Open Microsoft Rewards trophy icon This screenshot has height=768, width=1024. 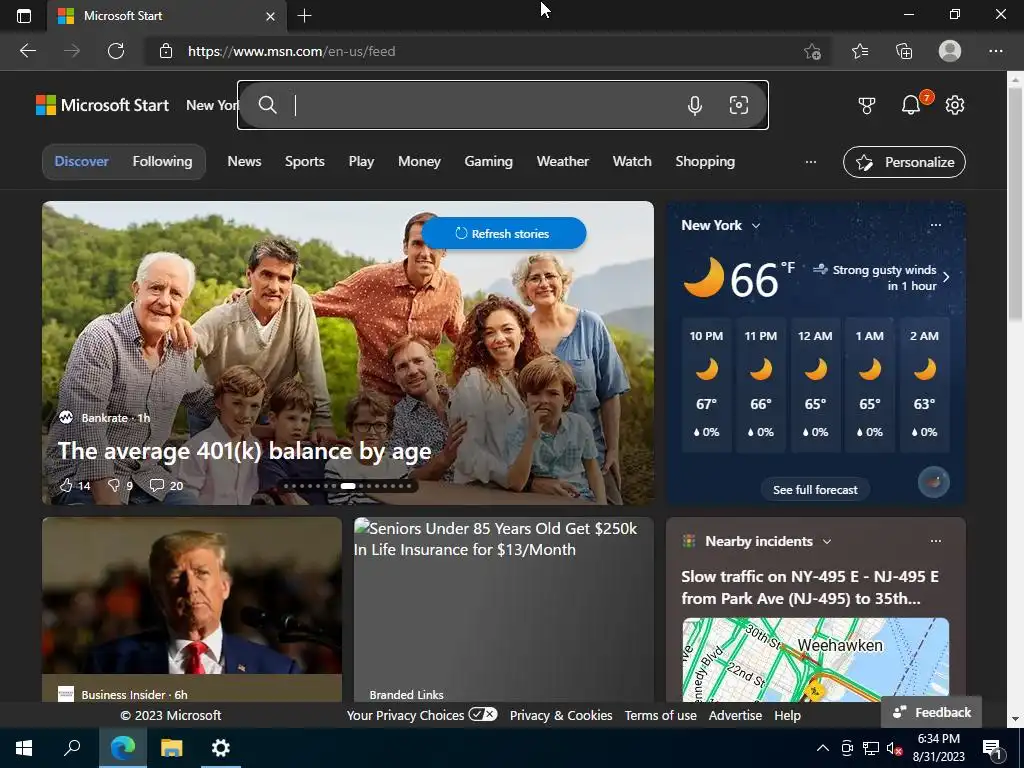pyautogui.click(x=867, y=105)
